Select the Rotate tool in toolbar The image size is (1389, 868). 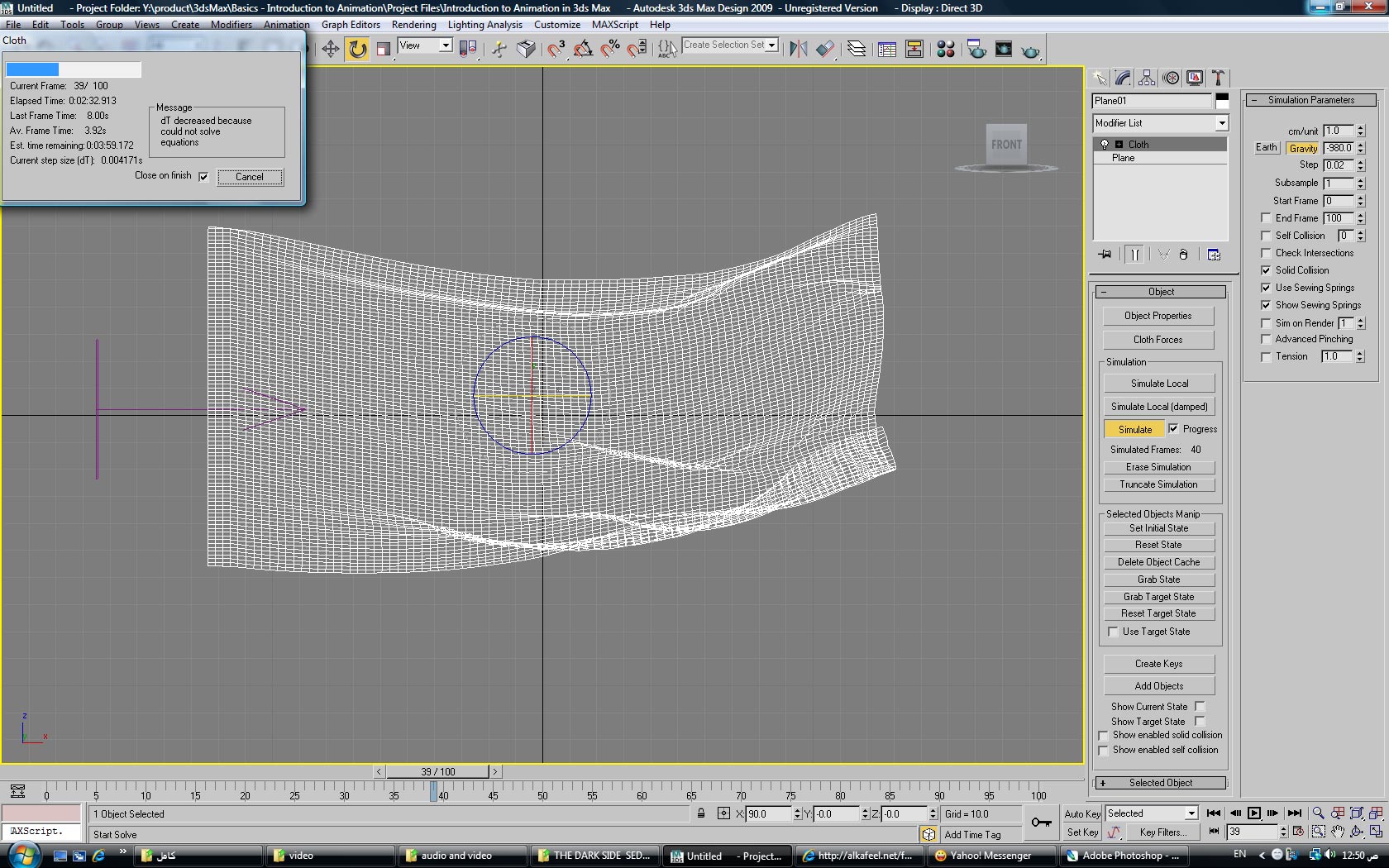click(357, 50)
